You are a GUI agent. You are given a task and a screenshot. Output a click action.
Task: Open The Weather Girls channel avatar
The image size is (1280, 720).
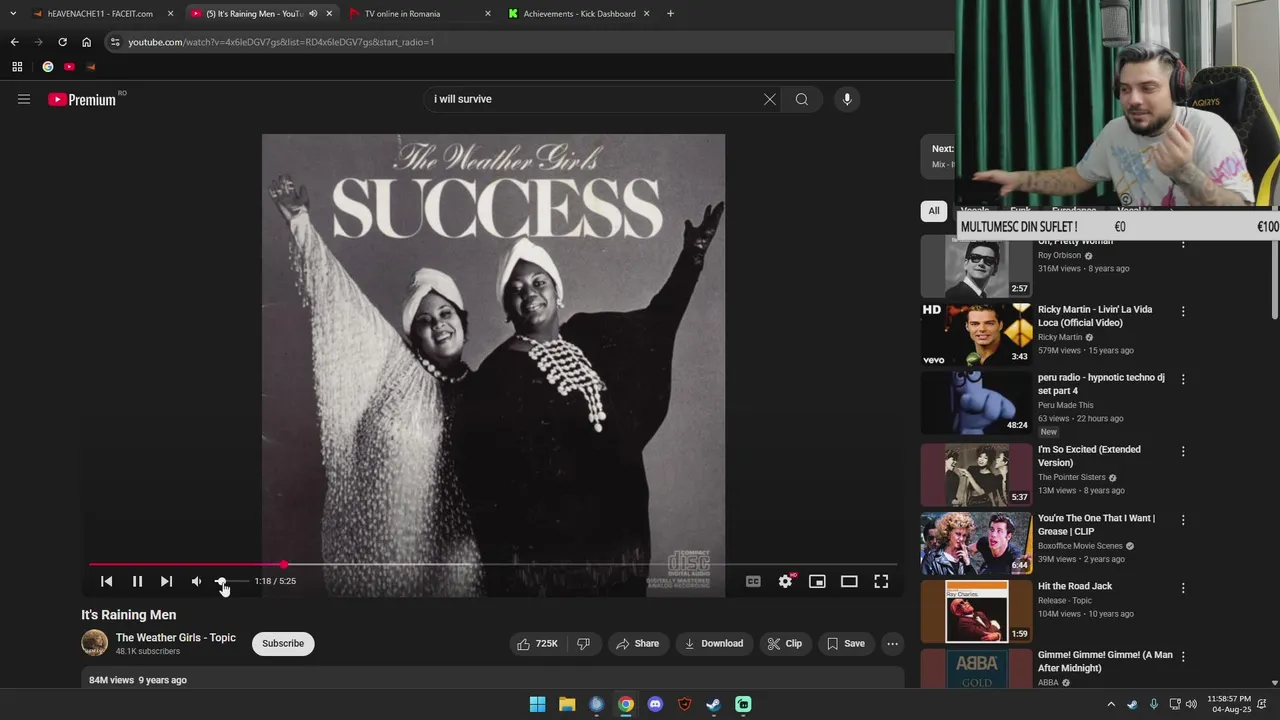[94, 643]
